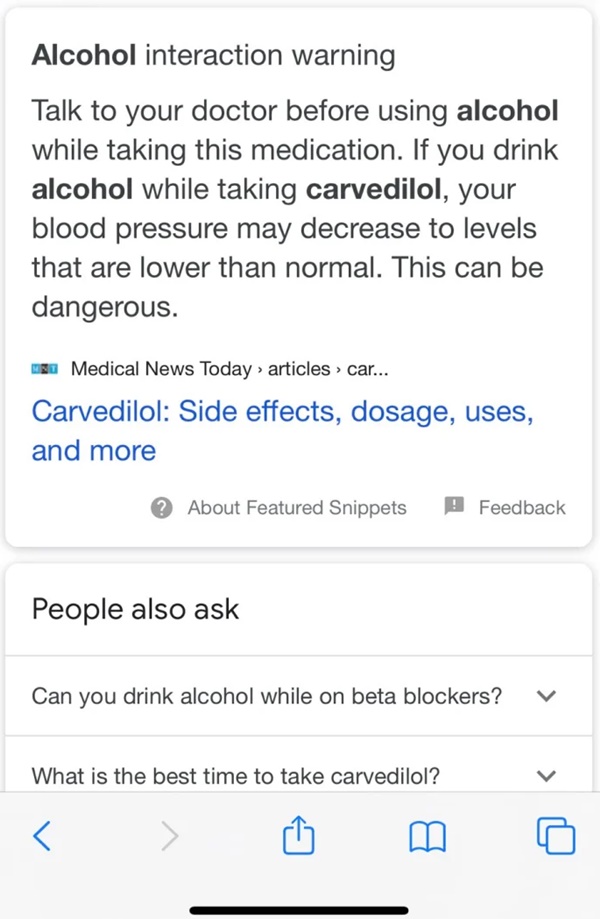Click the People also ask heading

click(x=135, y=610)
